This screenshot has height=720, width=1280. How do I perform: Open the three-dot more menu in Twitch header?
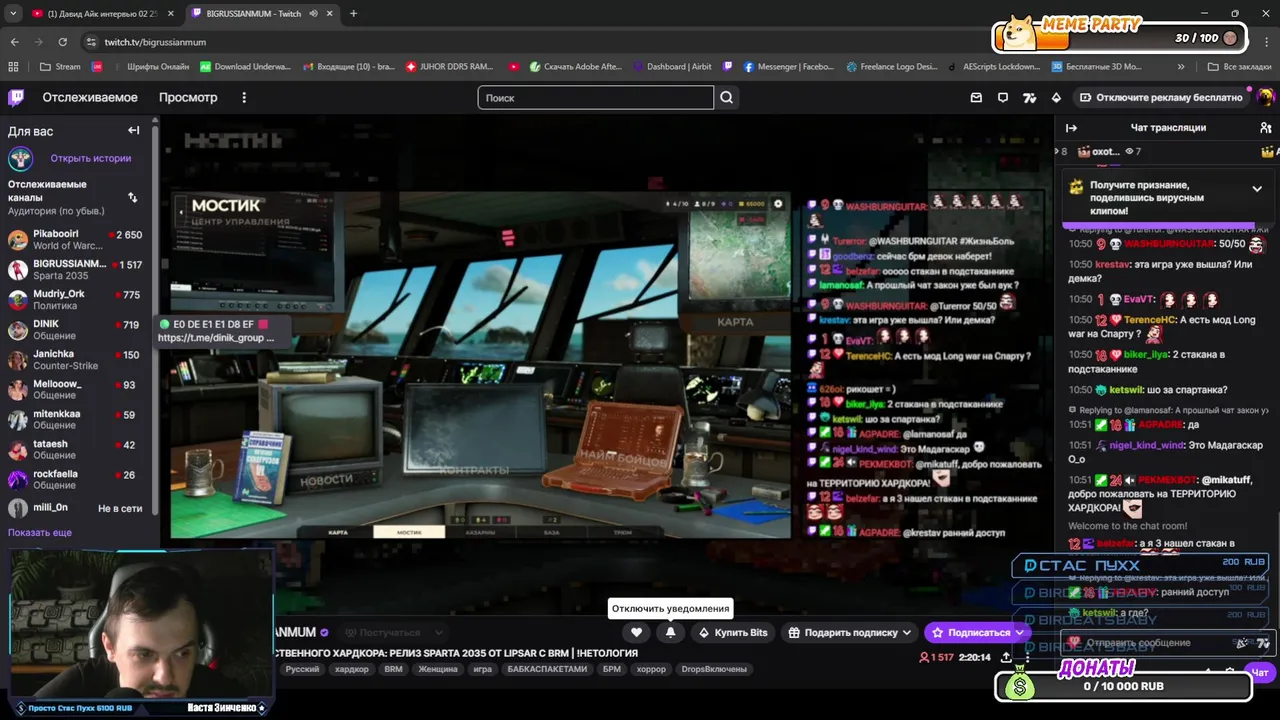(244, 97)
